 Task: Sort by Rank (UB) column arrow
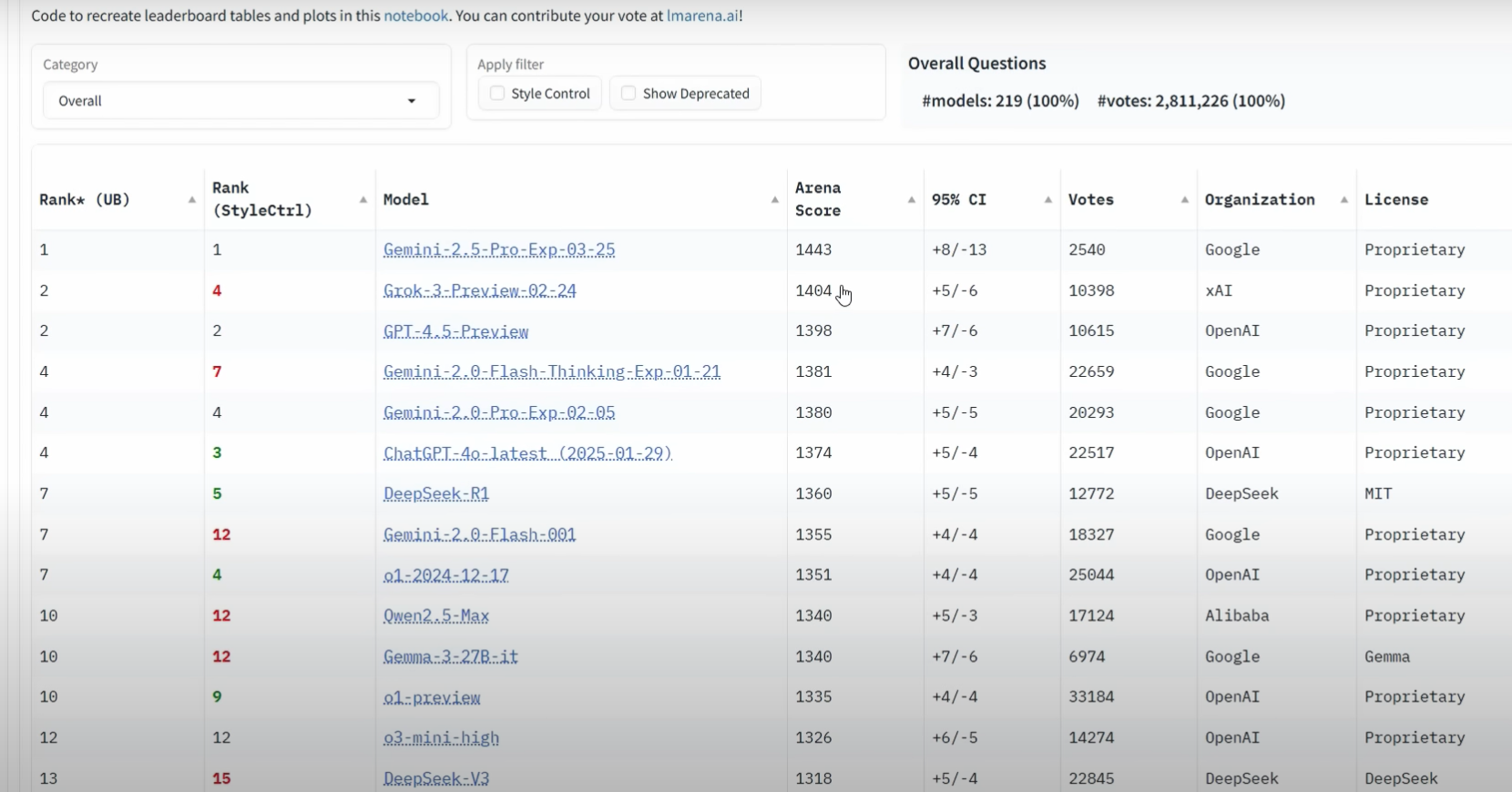(x=191, y=200)
